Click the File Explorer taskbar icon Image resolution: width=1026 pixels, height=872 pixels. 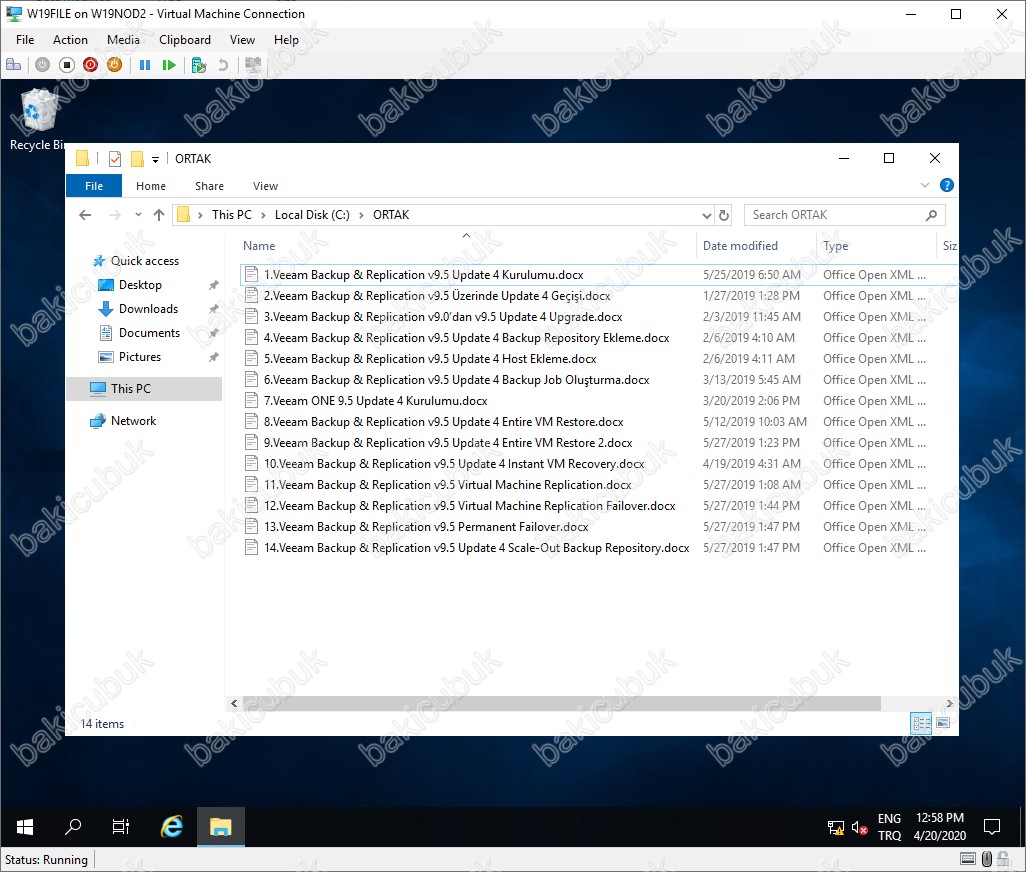click(221, 827)
